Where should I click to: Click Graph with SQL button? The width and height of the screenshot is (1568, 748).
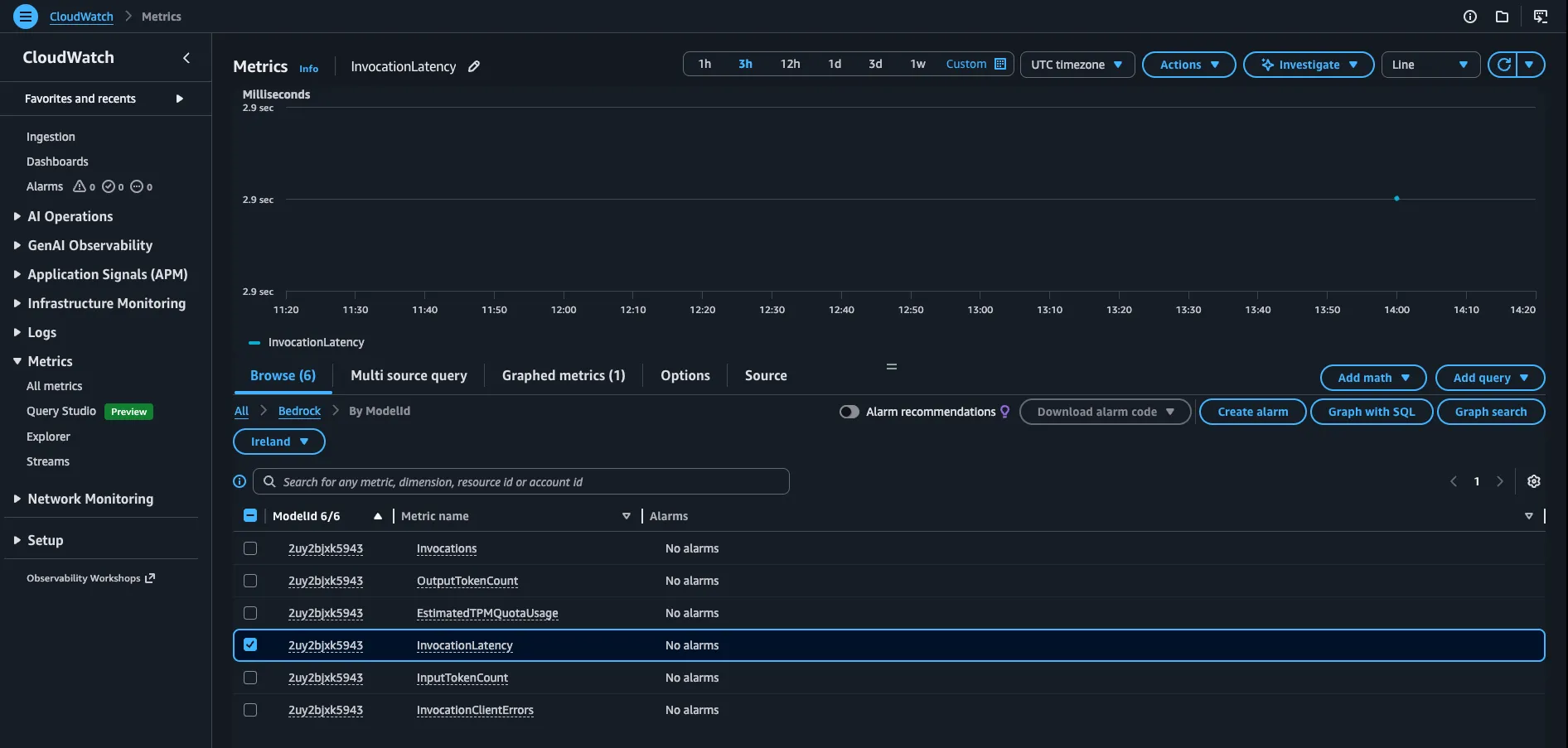1372,412
